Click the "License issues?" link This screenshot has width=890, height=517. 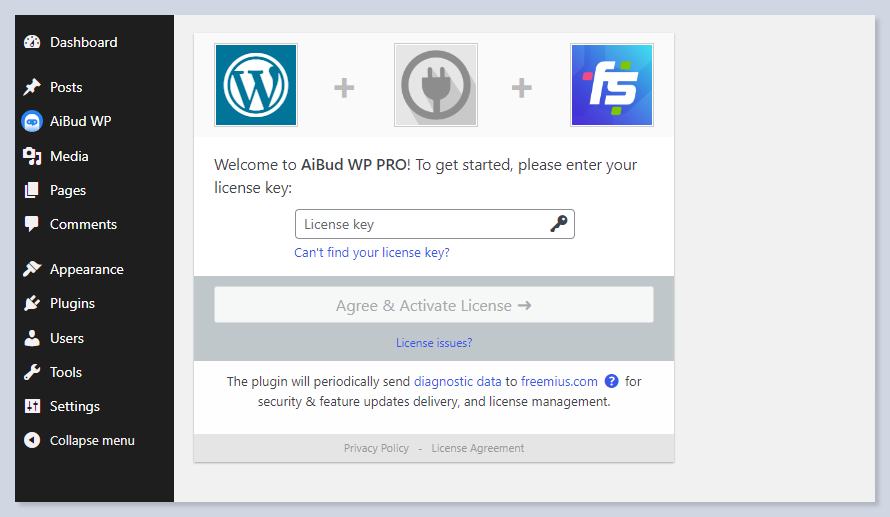(434, 343)
